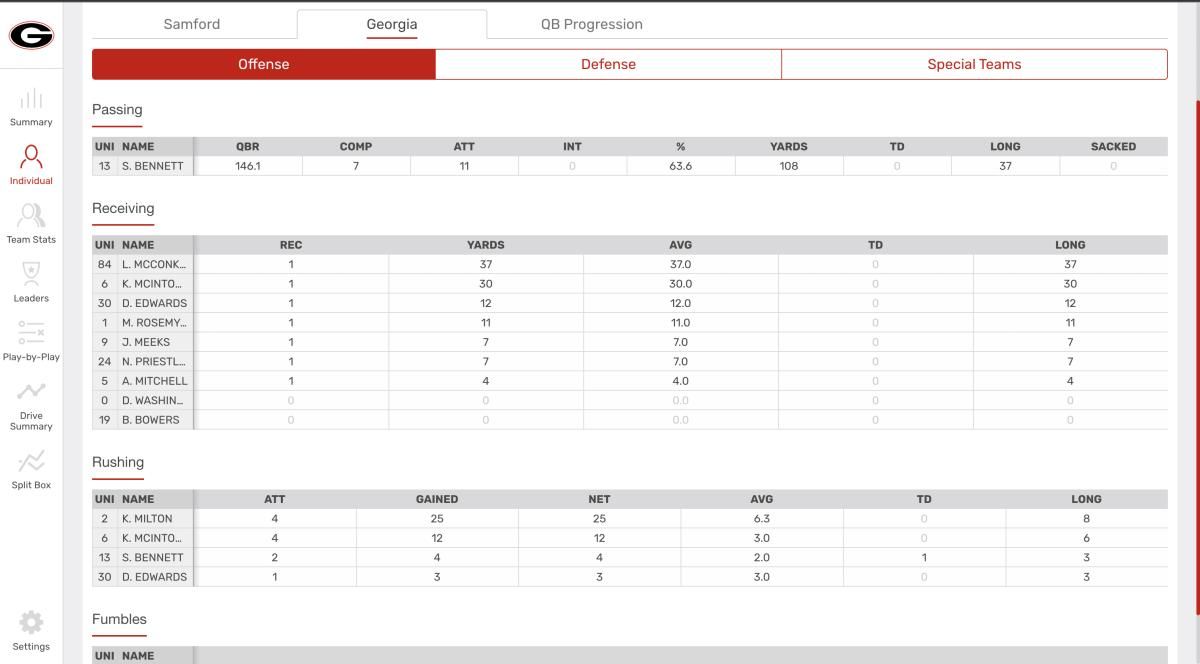Viewport: 1200px width, 664px height.
Task: Select K. MILTON rushing row
Action: [x=630, y=518]
